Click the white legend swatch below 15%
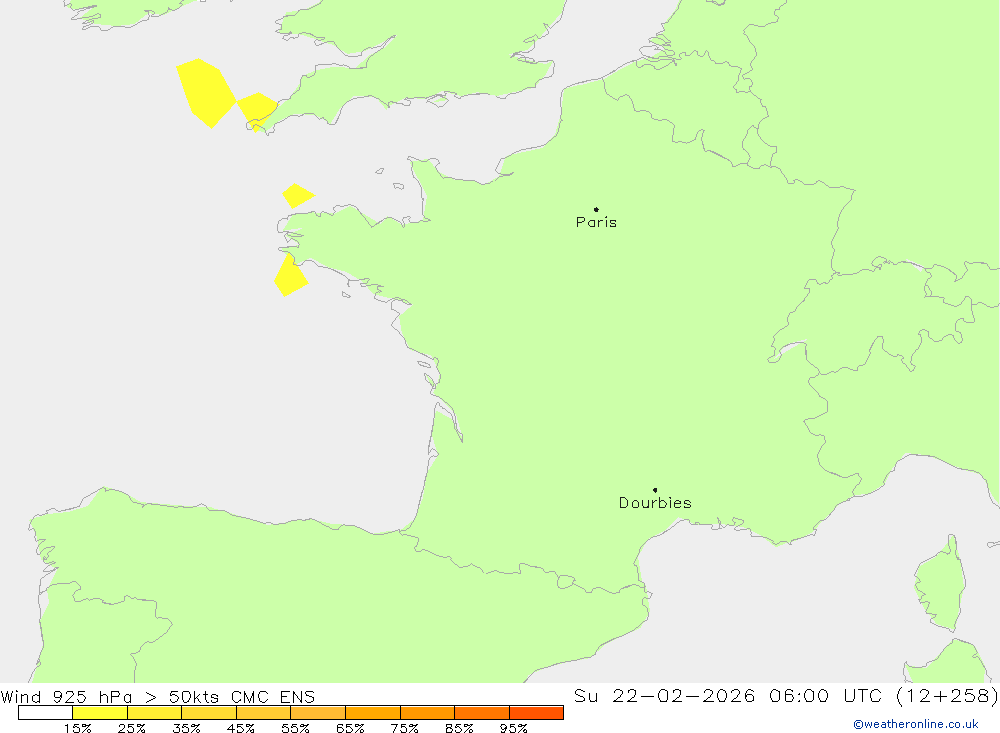The height and width of the screenshot is (733, 1000). pyautogui.click(x=45, y=713)
